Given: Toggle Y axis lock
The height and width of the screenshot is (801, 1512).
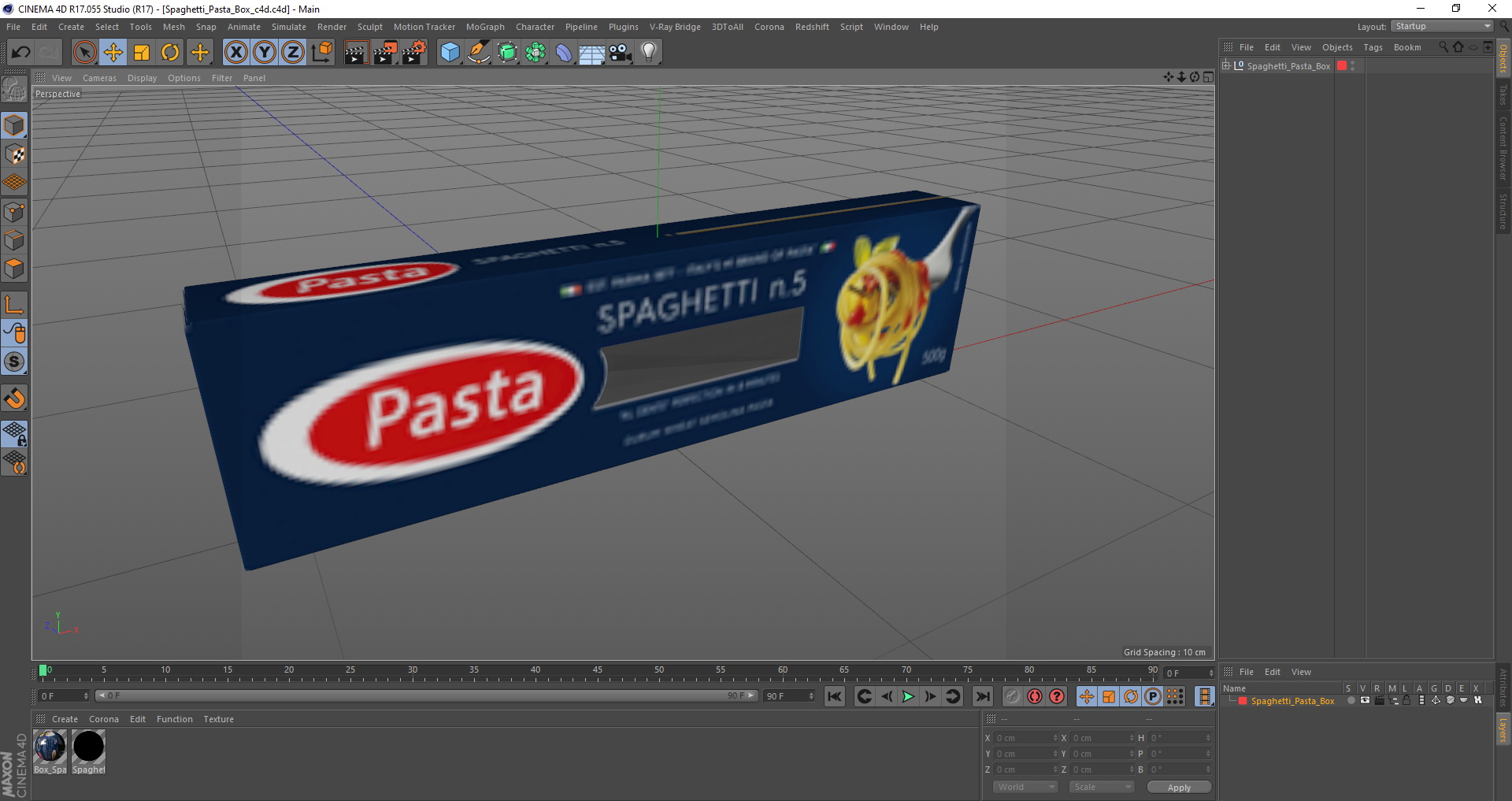Looking at the screenshot, I should [265, 52].
